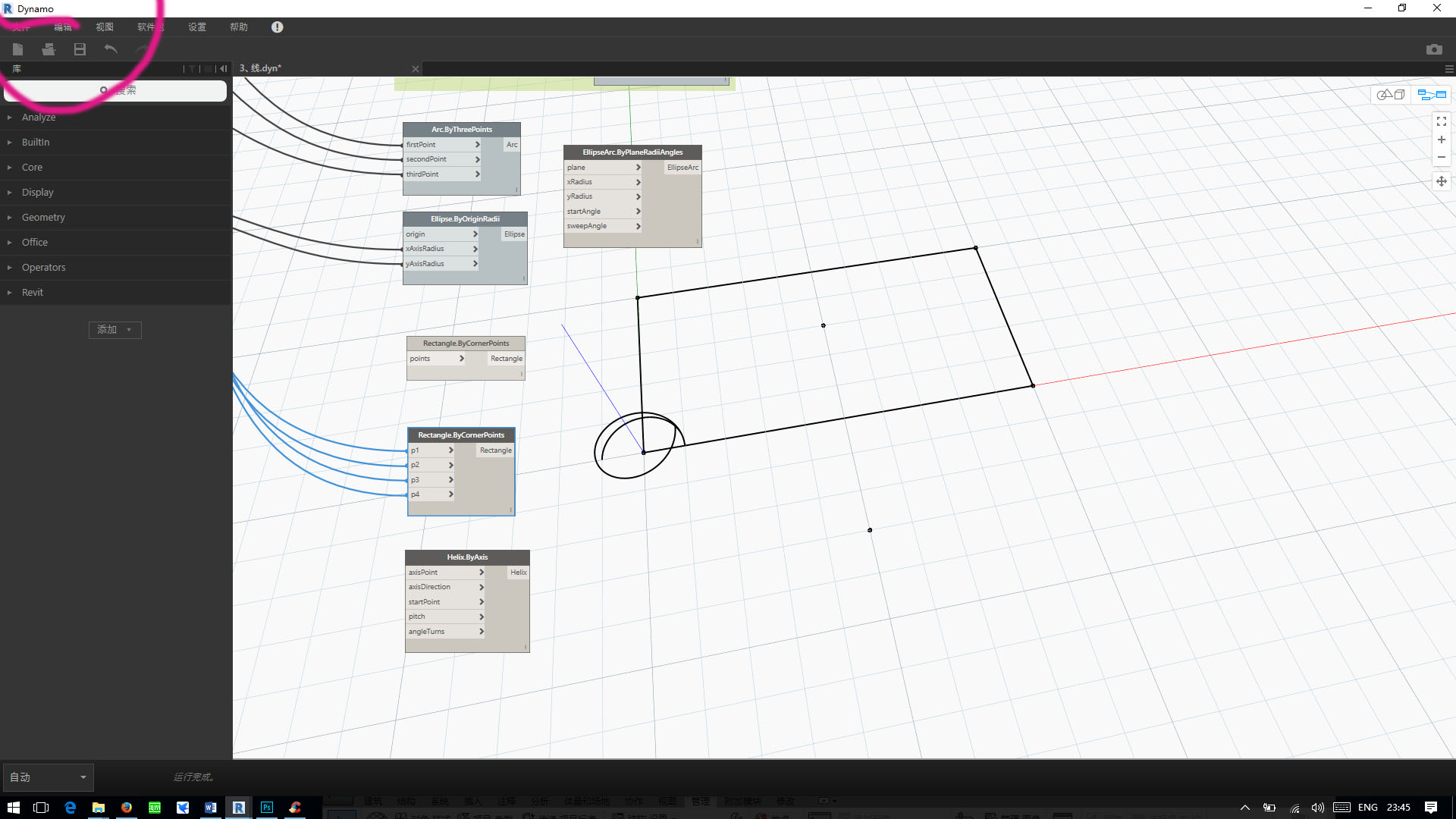
Task: Click the notifications exclamation icon
Action: pos(277,27)
